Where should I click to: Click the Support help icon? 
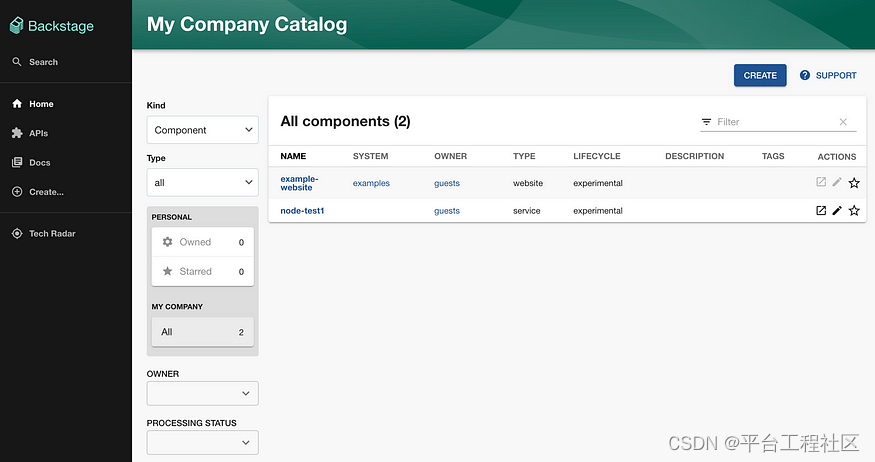(805, 75)
